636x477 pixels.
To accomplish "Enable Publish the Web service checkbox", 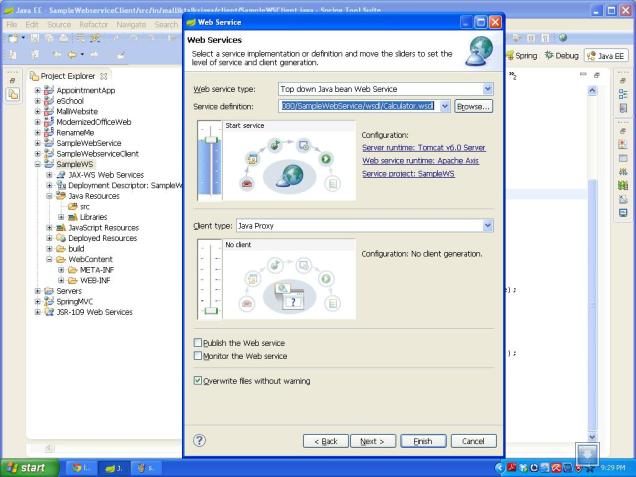I will click(197, 343).
